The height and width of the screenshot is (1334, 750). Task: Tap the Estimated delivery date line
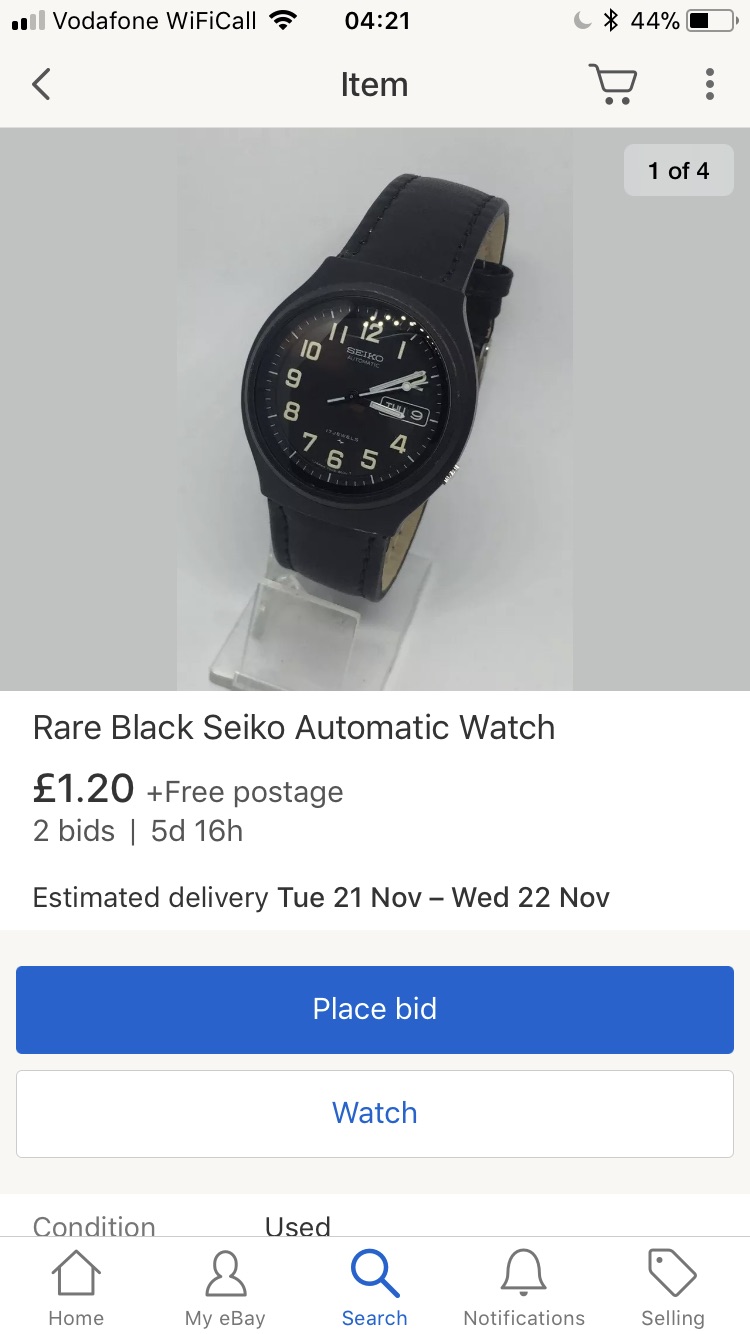tap(321, 897)
